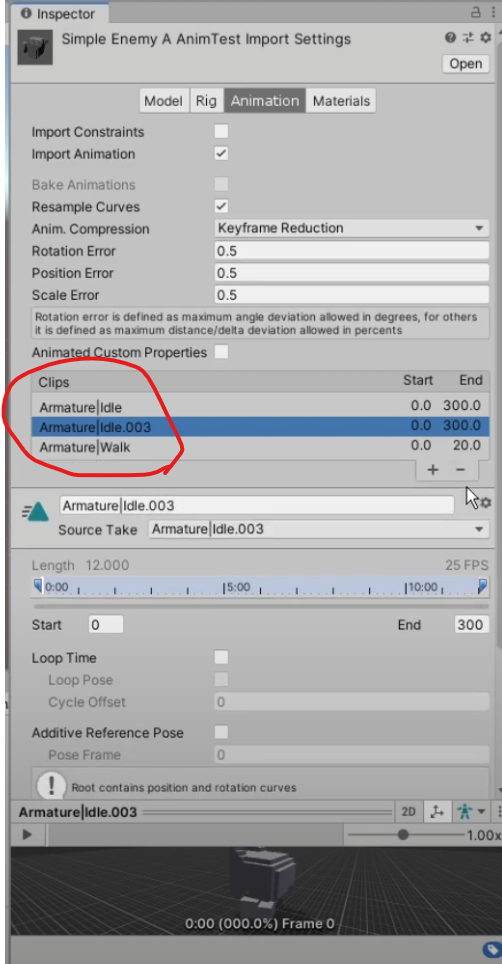Click the End frame field

tap(472, 625)
